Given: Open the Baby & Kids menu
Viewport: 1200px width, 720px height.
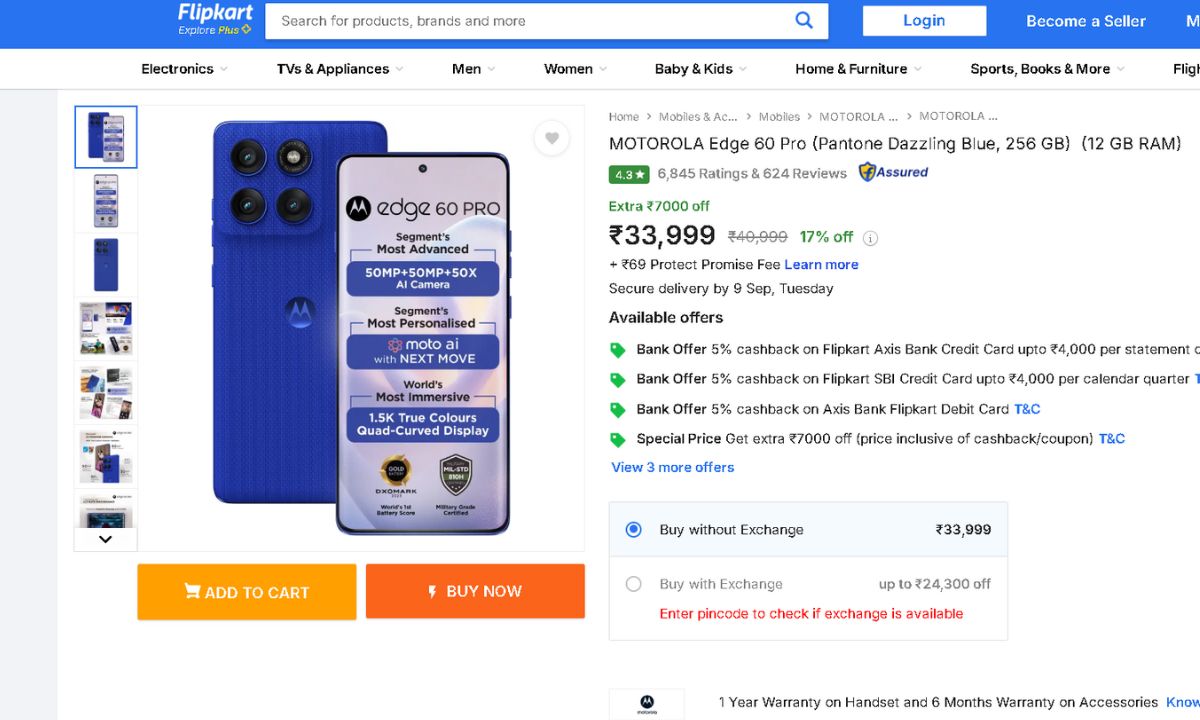Looking at the screenshot, I should coord(700,69).
